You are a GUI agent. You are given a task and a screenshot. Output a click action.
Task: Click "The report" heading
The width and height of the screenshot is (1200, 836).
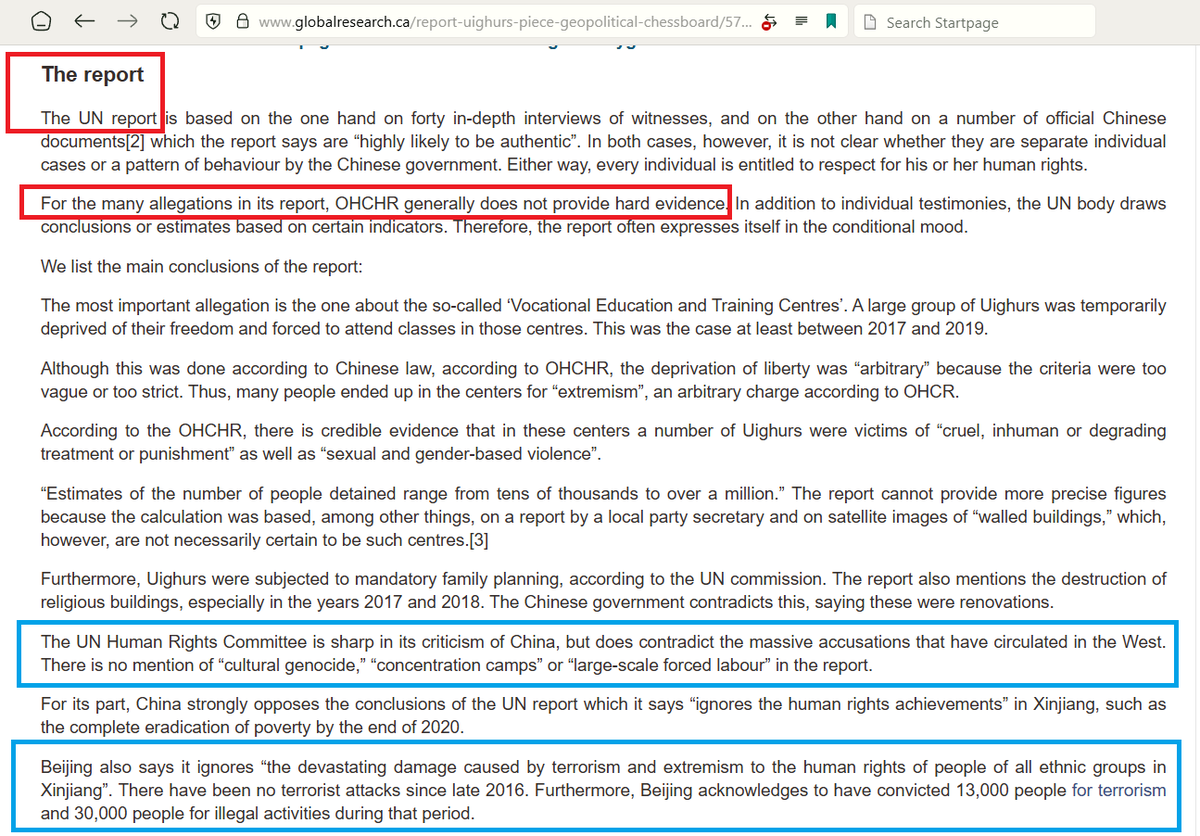93,75
